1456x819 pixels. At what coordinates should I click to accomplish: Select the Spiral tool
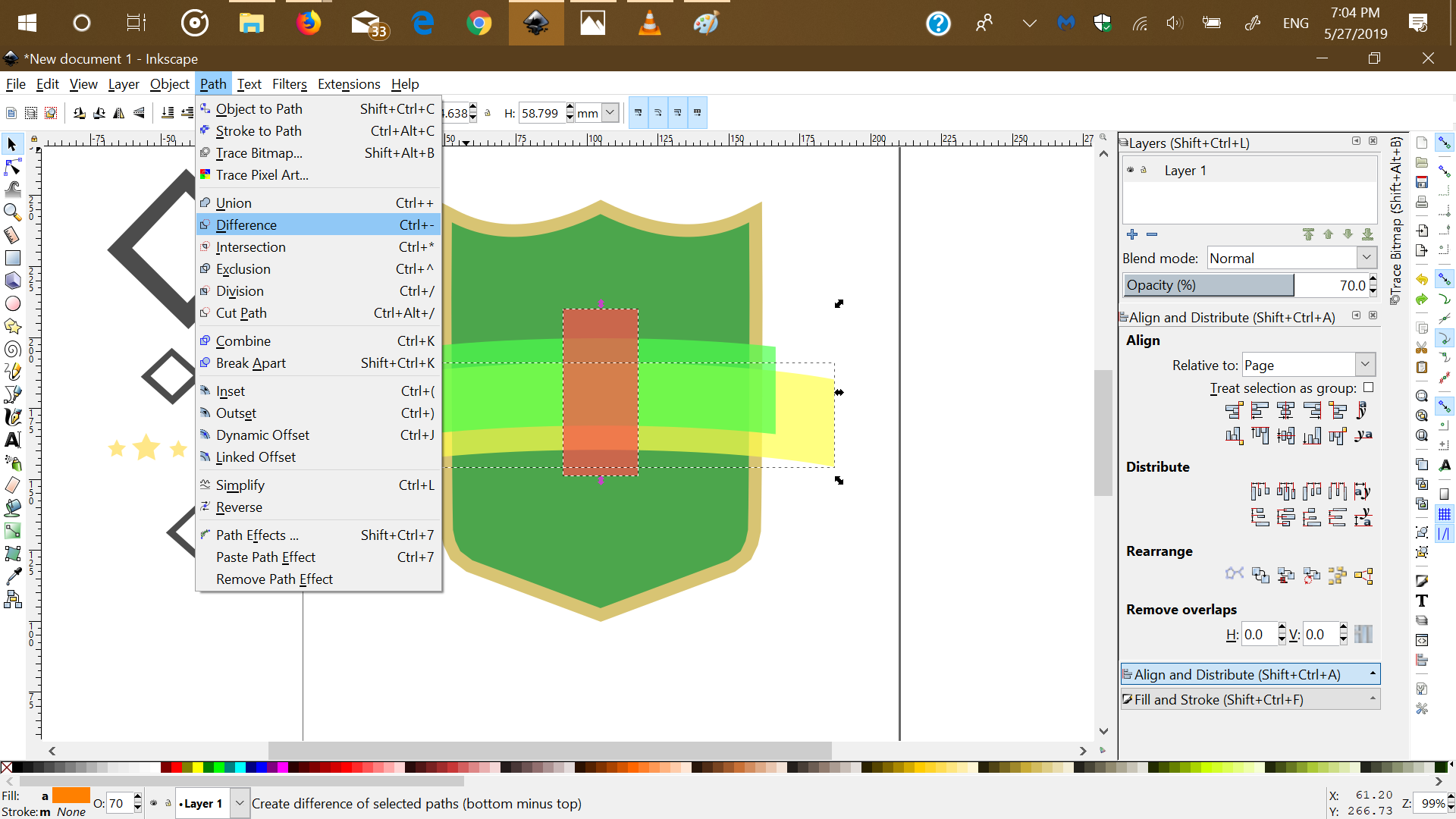coord(13,349)
